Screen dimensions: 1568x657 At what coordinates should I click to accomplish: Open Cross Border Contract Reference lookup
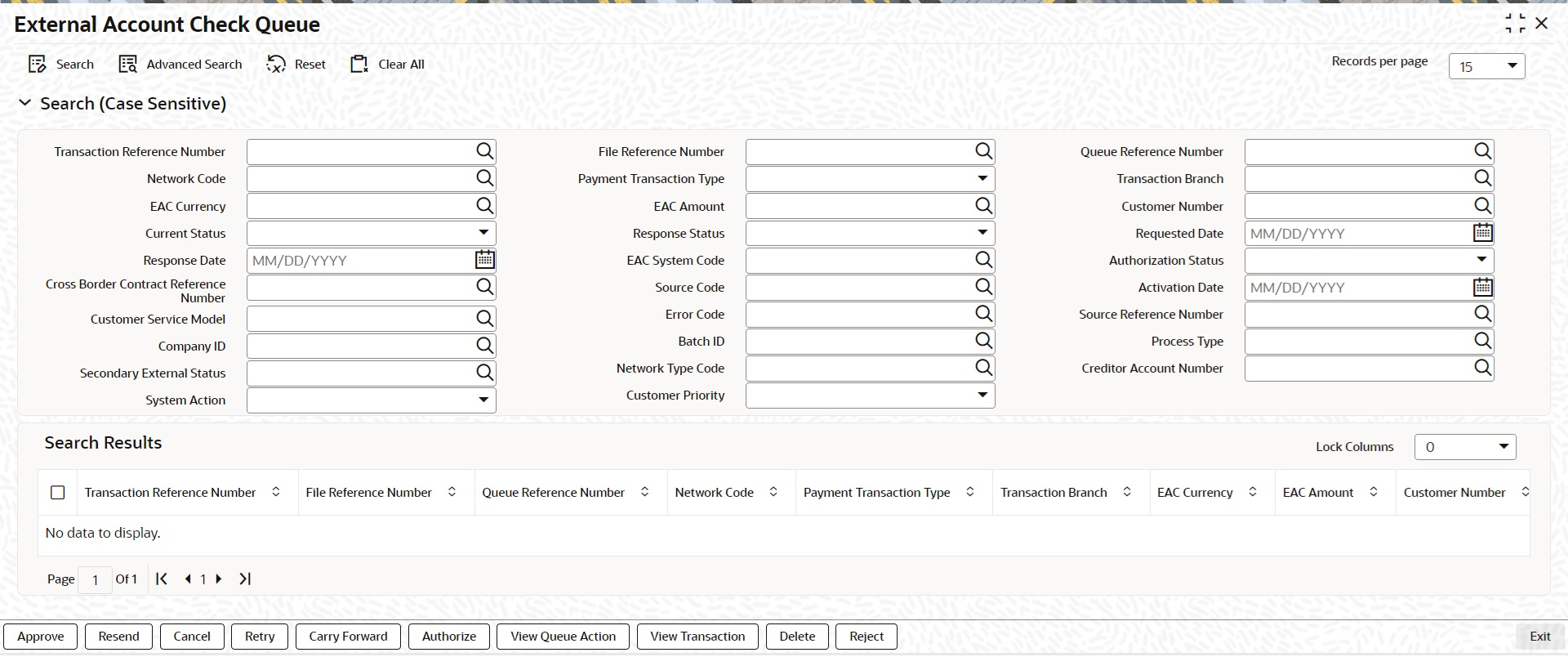tap(485, 287)
